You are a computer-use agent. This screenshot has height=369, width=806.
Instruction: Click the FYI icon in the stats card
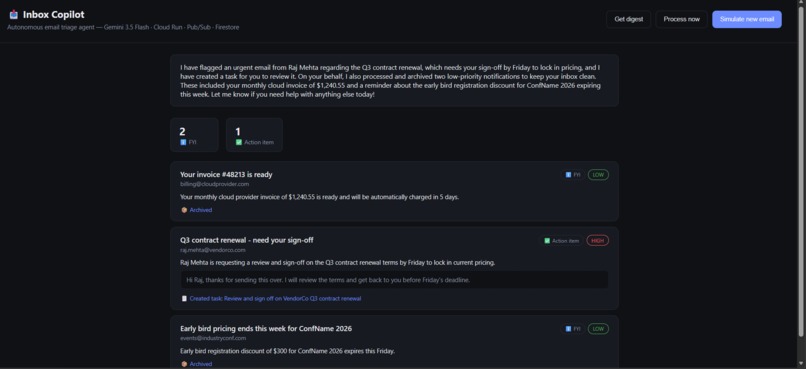pos(183,142)
